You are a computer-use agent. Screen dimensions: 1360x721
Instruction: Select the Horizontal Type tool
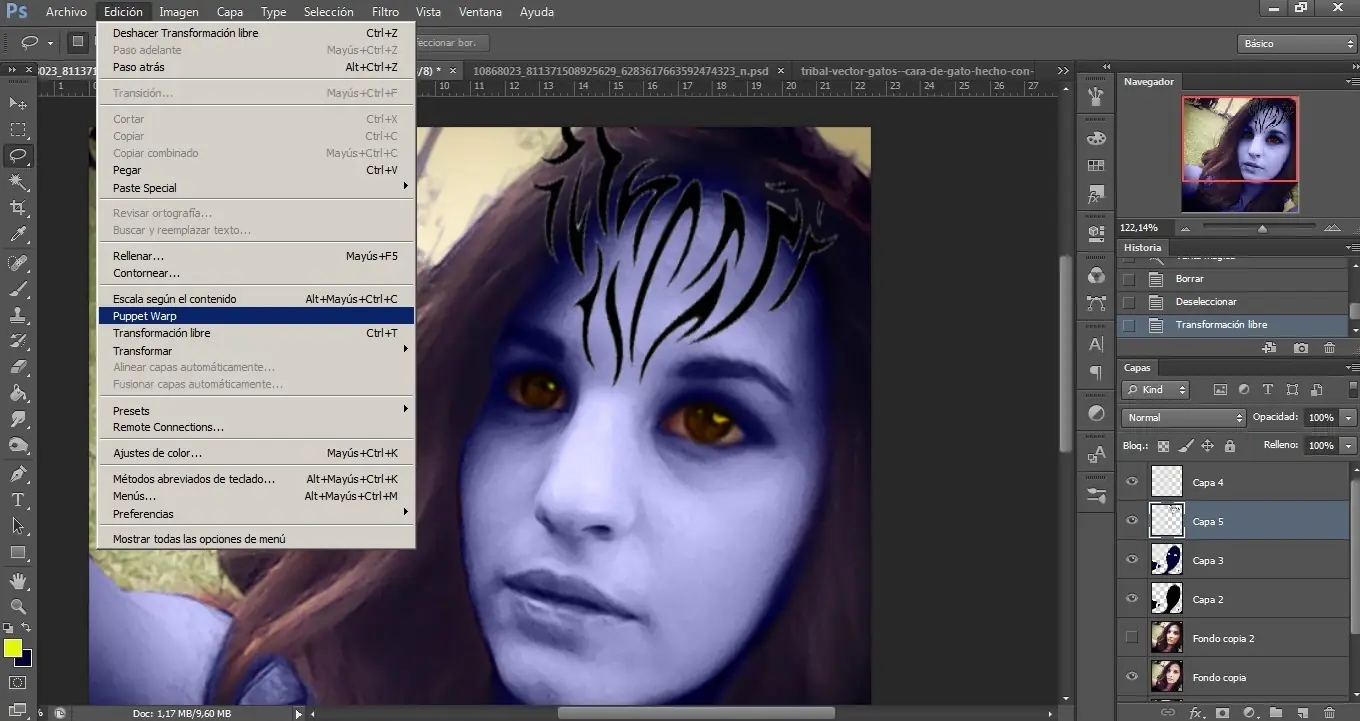coord(18,499)
